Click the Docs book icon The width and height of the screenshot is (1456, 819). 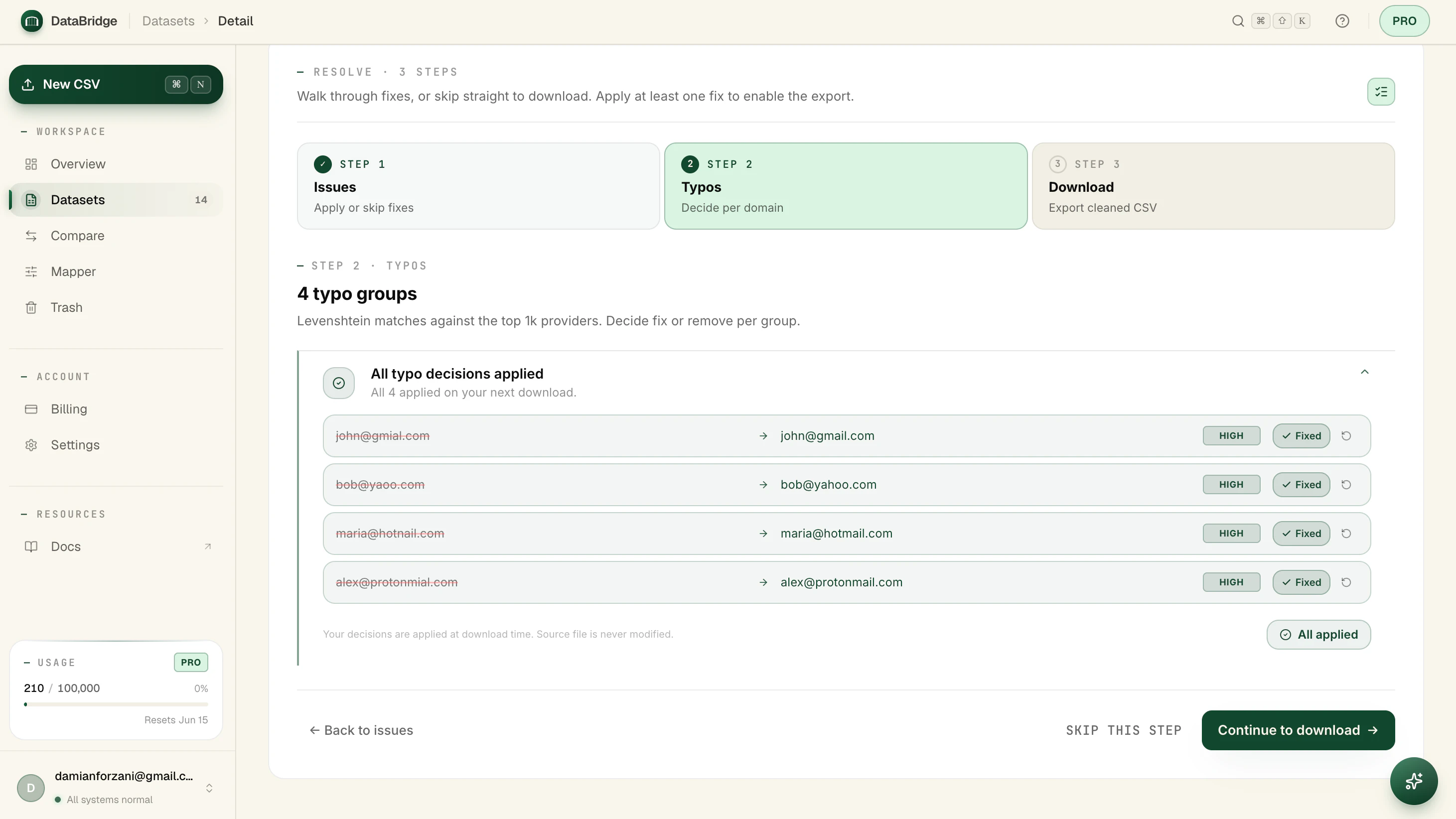coord(31,546)
